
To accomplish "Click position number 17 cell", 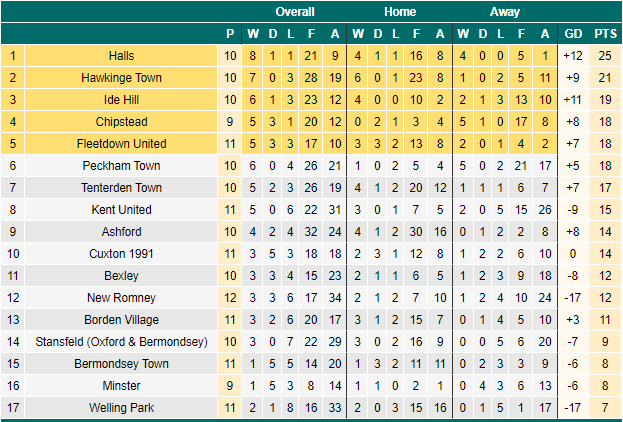I will [x=13, y=408].
